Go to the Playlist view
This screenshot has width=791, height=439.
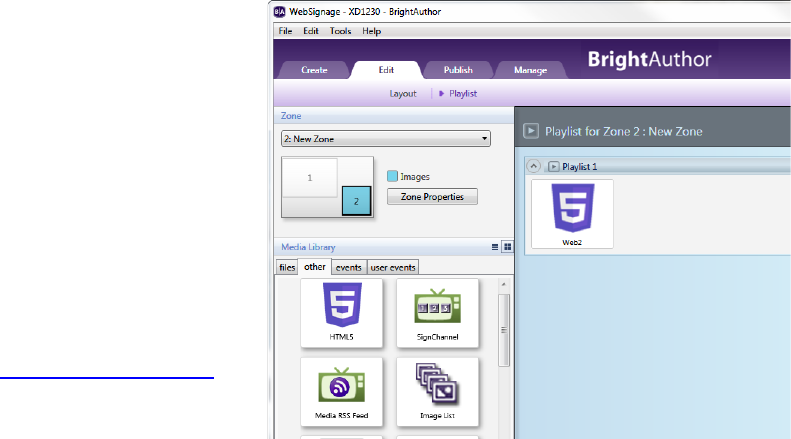point(463,94)
